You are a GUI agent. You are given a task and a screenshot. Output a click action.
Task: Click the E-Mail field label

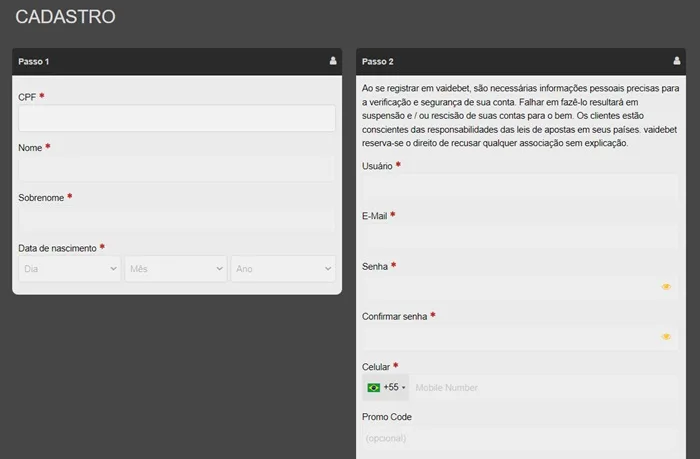pyautogui.click(x=375, y=216)
